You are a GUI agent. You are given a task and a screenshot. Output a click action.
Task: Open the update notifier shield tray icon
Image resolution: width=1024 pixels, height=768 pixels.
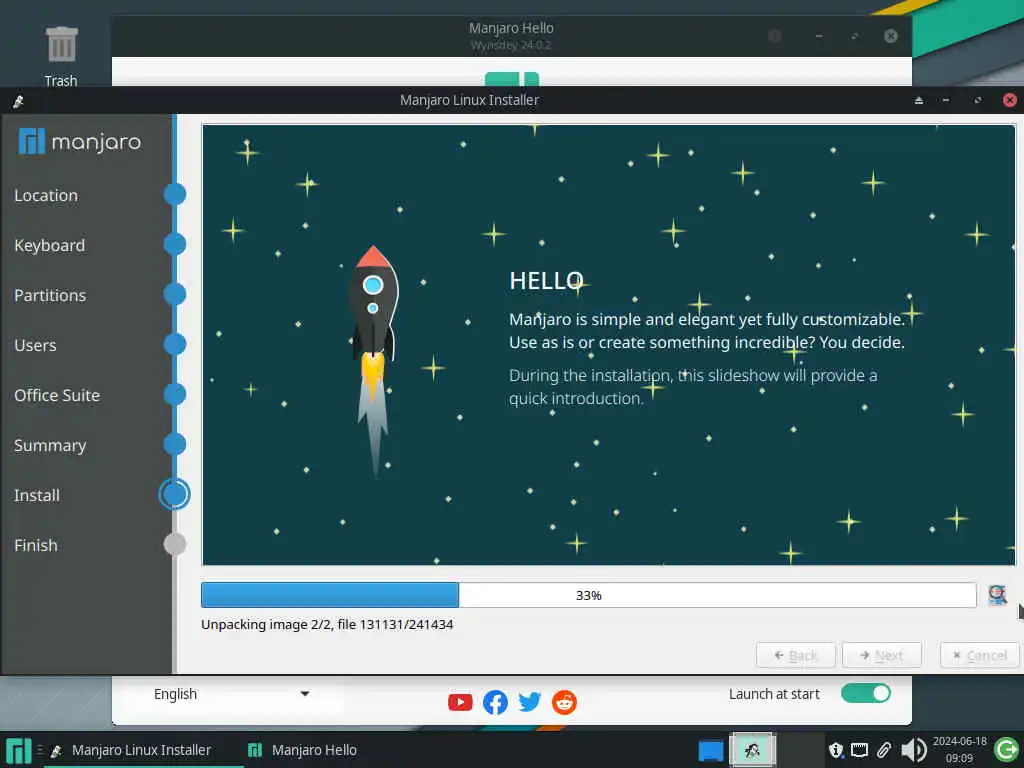[x=836, y=750]
